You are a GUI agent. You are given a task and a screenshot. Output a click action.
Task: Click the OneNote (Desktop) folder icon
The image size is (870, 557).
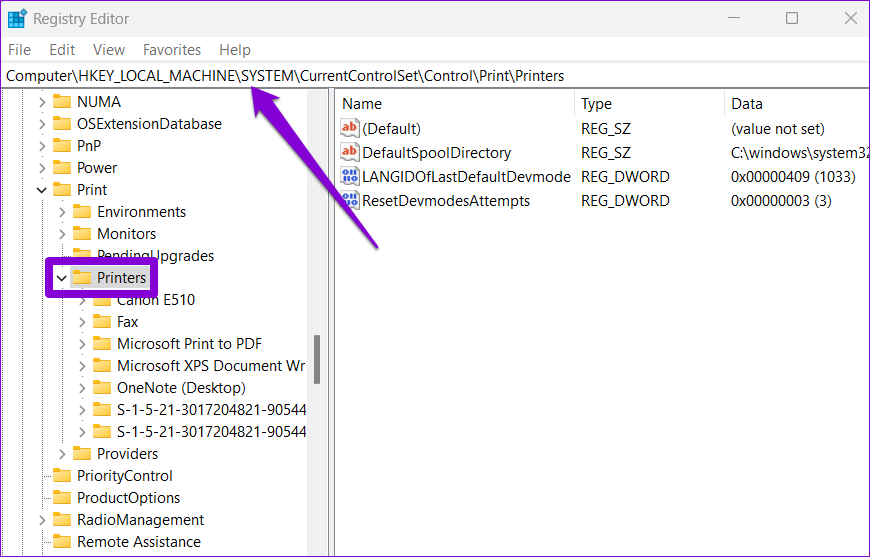(102, 388)
